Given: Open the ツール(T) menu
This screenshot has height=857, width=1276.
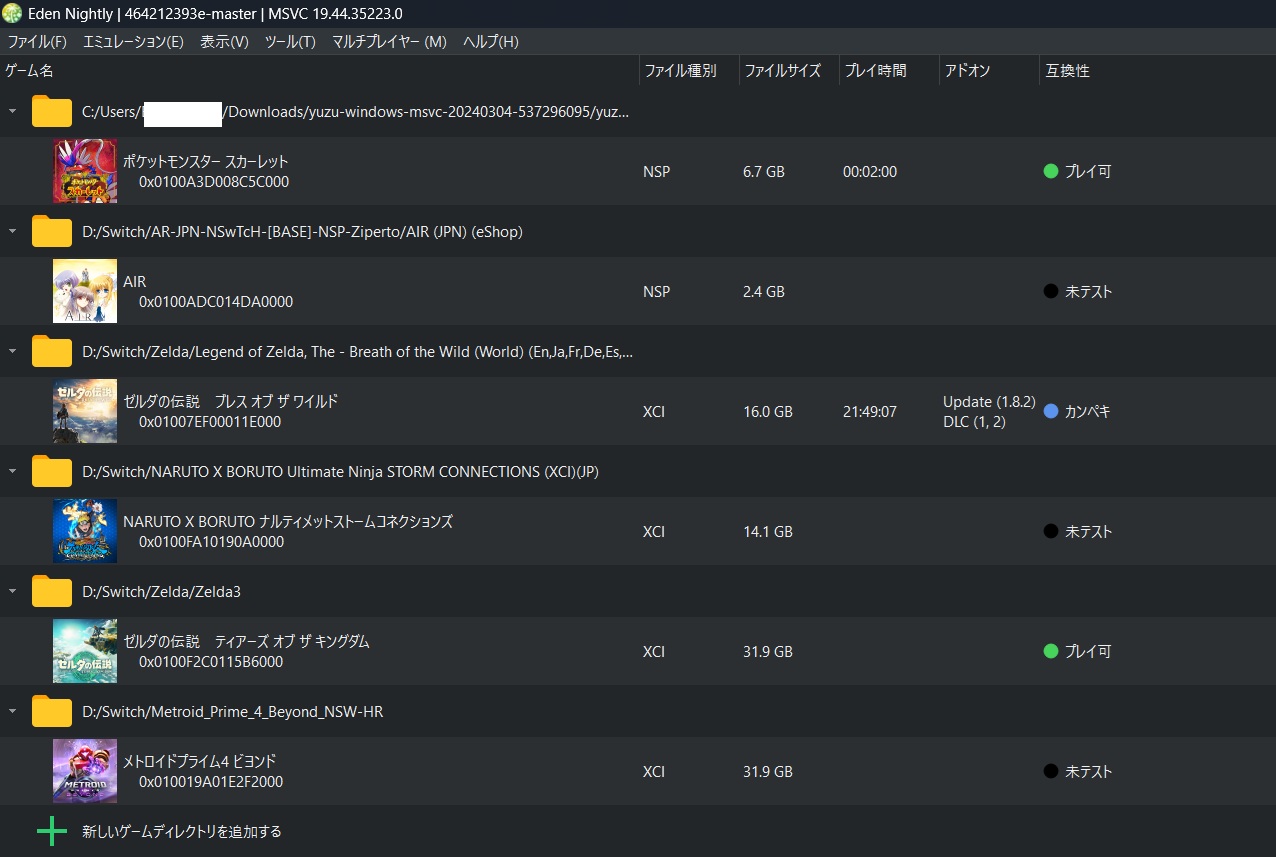Looking at the screenshot, I should [x=290, y=42].
